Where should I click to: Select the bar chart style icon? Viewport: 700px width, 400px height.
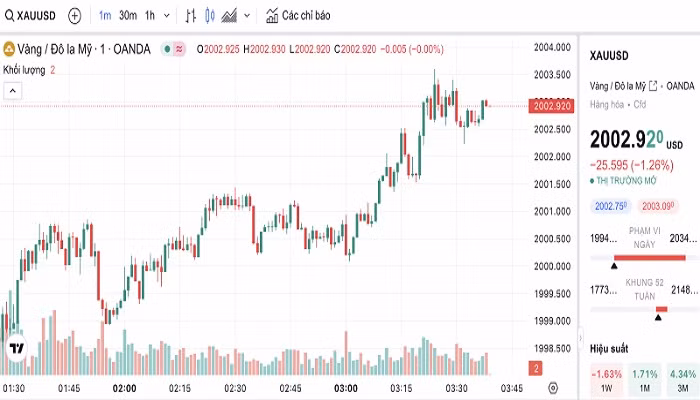pos(191,16)
